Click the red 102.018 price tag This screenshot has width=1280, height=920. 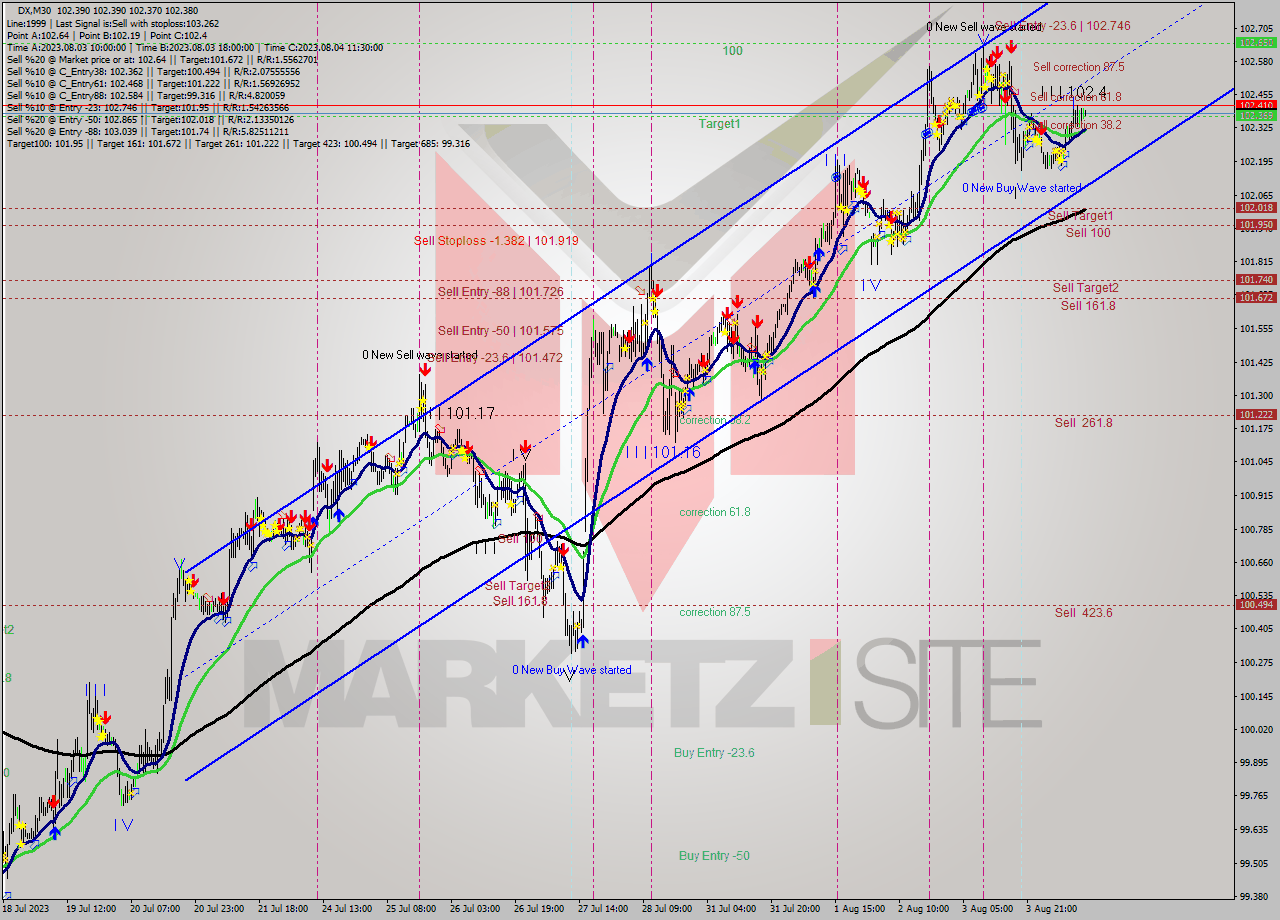click(x=1256, y=208)
